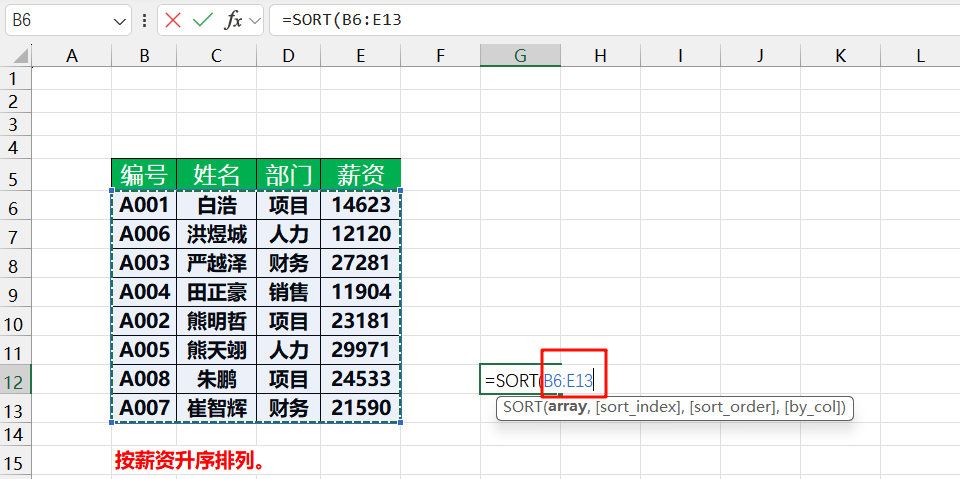Click the name cell 朱鹏
Image resolution: width=960 pixels, height=479 pixels.
pos(216,379)
